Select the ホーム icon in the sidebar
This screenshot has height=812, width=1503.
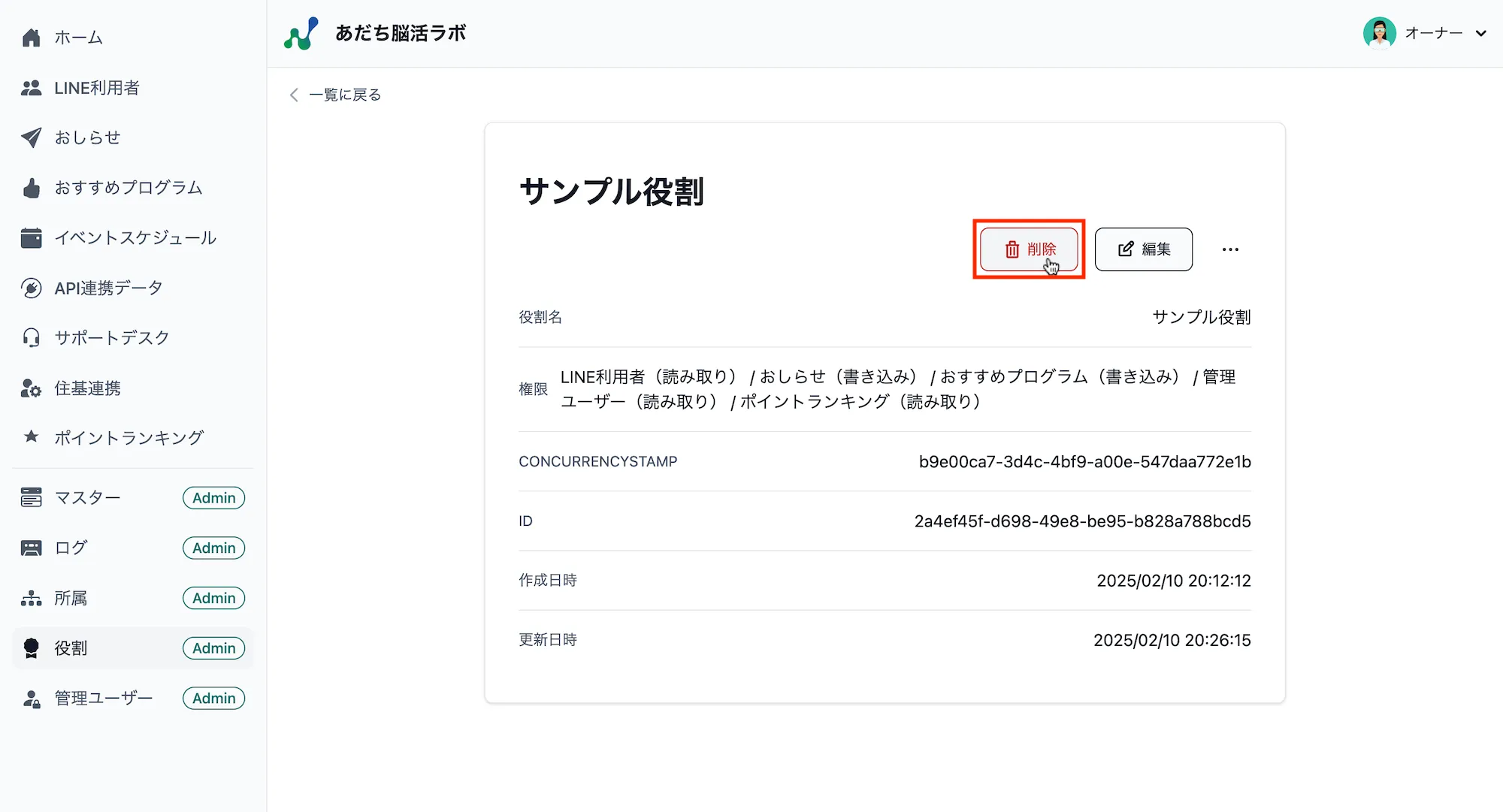point(31,37)
